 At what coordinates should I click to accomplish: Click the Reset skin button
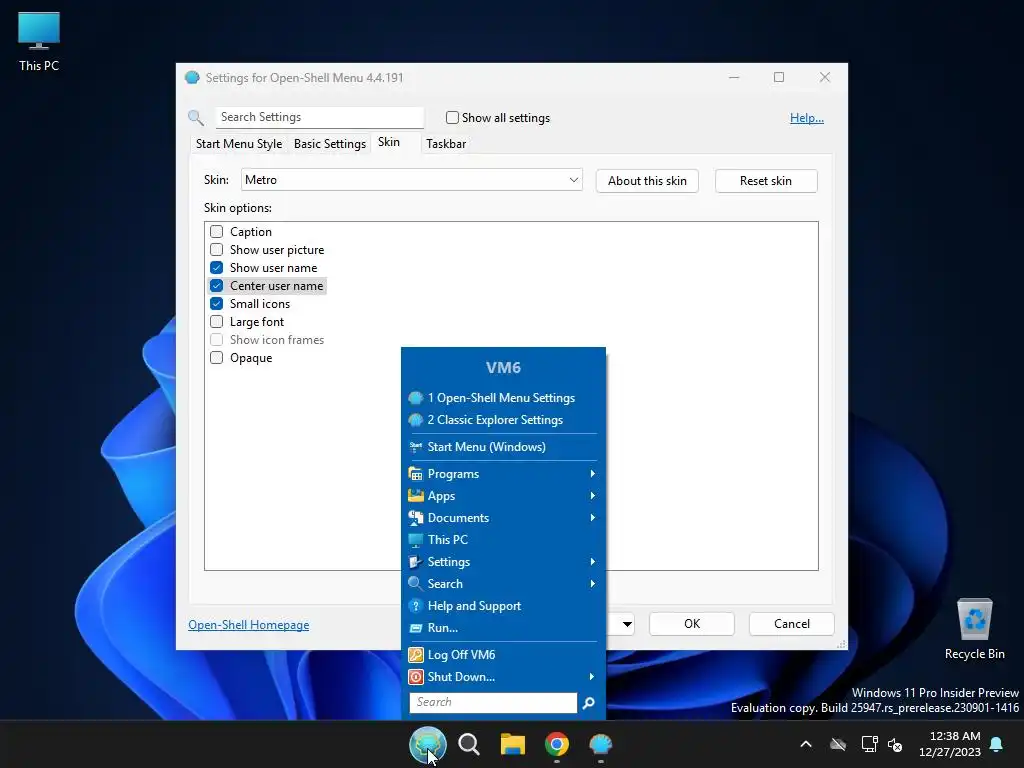766,181
